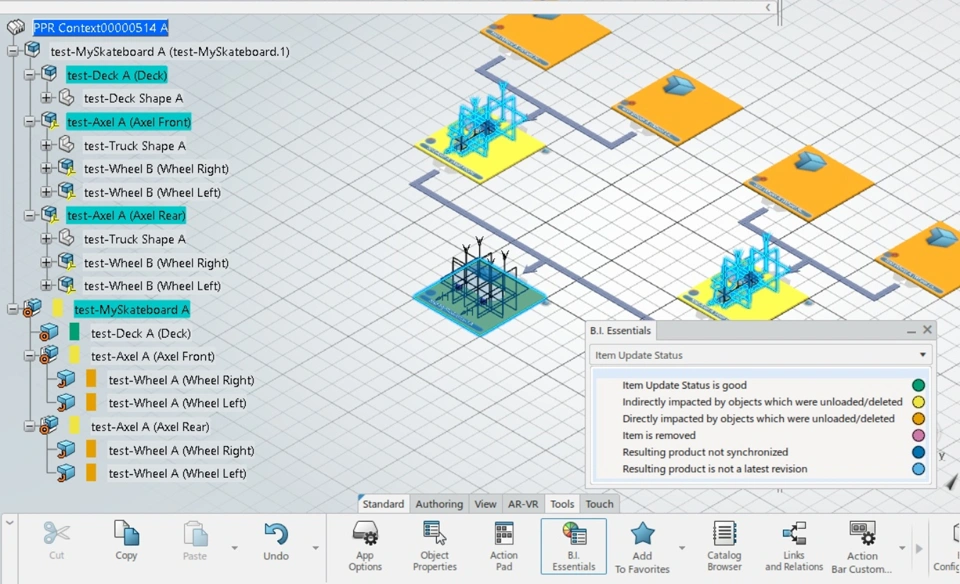Screen dimensions: 960x584
Task: Select test-Axel A (Axel Front) manufacturing item
Action: (x=152, y=356)
